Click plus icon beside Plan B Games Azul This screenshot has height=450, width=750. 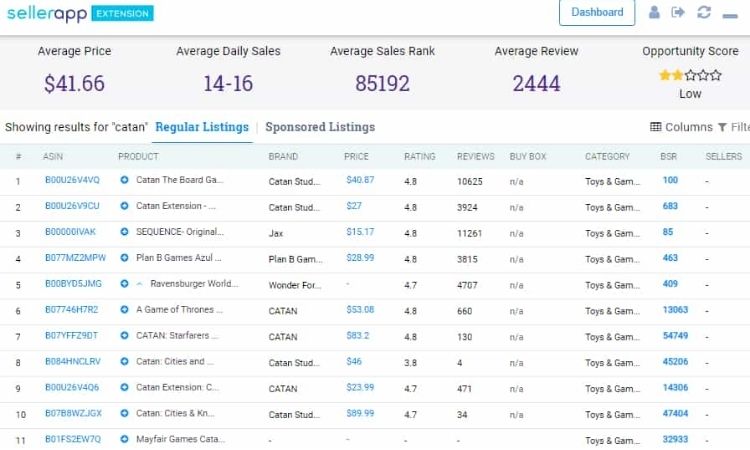point(124,258)
